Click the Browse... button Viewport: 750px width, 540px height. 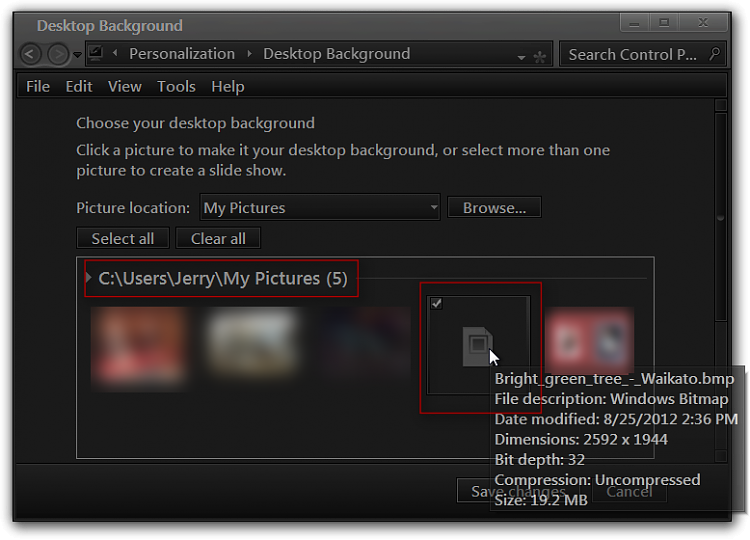tap(494, 208)
